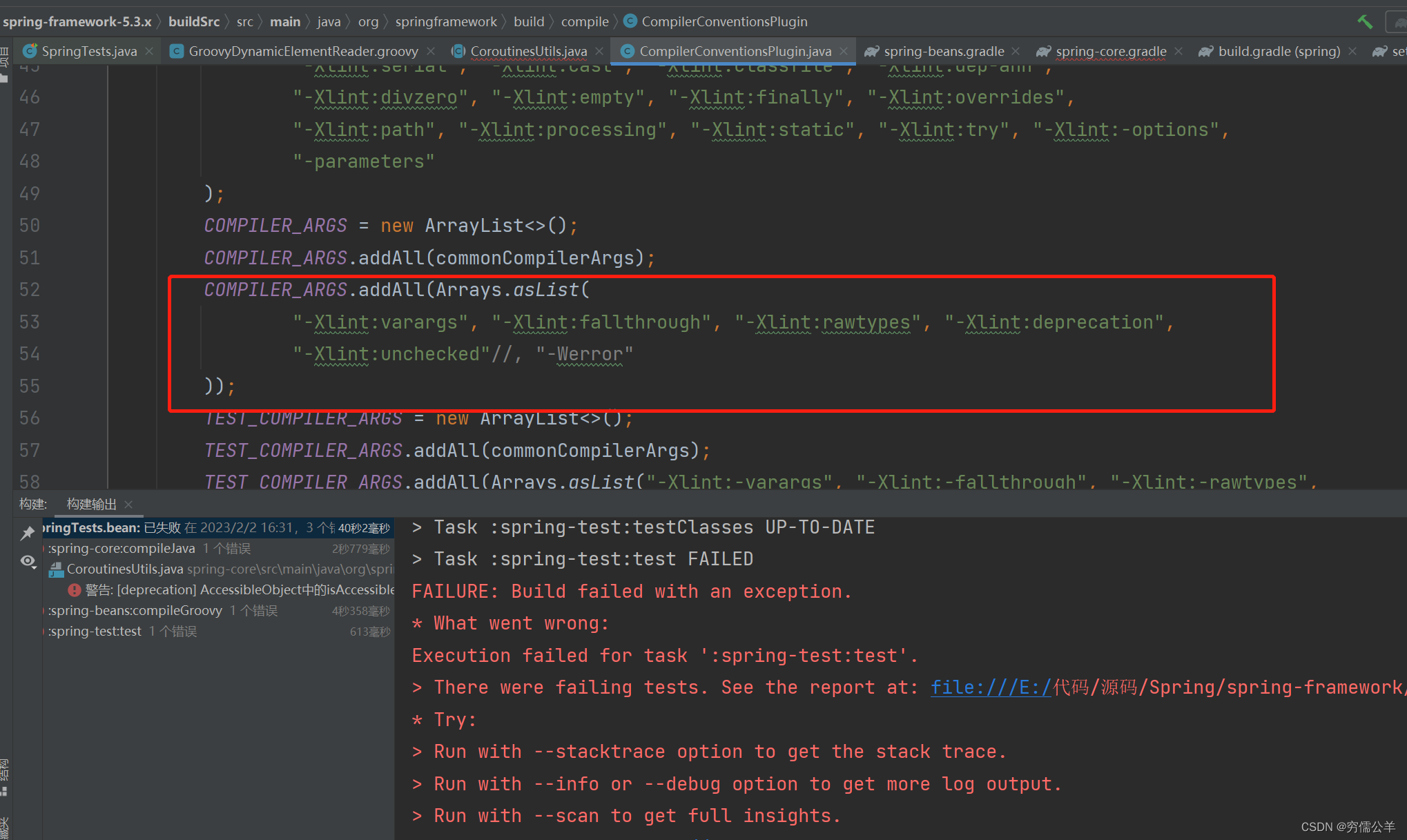The image size is (1407, 840).
Task: Click the pin tab icon in build panel
Action: tap(28, 532)
